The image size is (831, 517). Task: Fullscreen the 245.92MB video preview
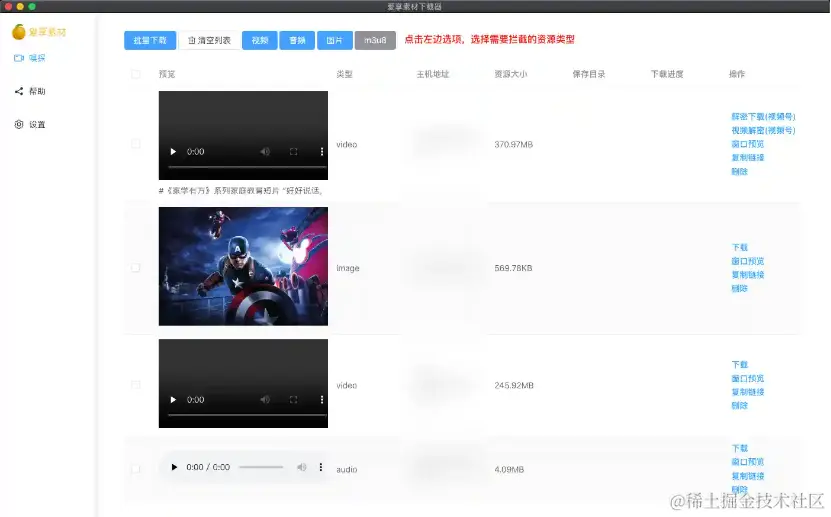pos(294,399)
